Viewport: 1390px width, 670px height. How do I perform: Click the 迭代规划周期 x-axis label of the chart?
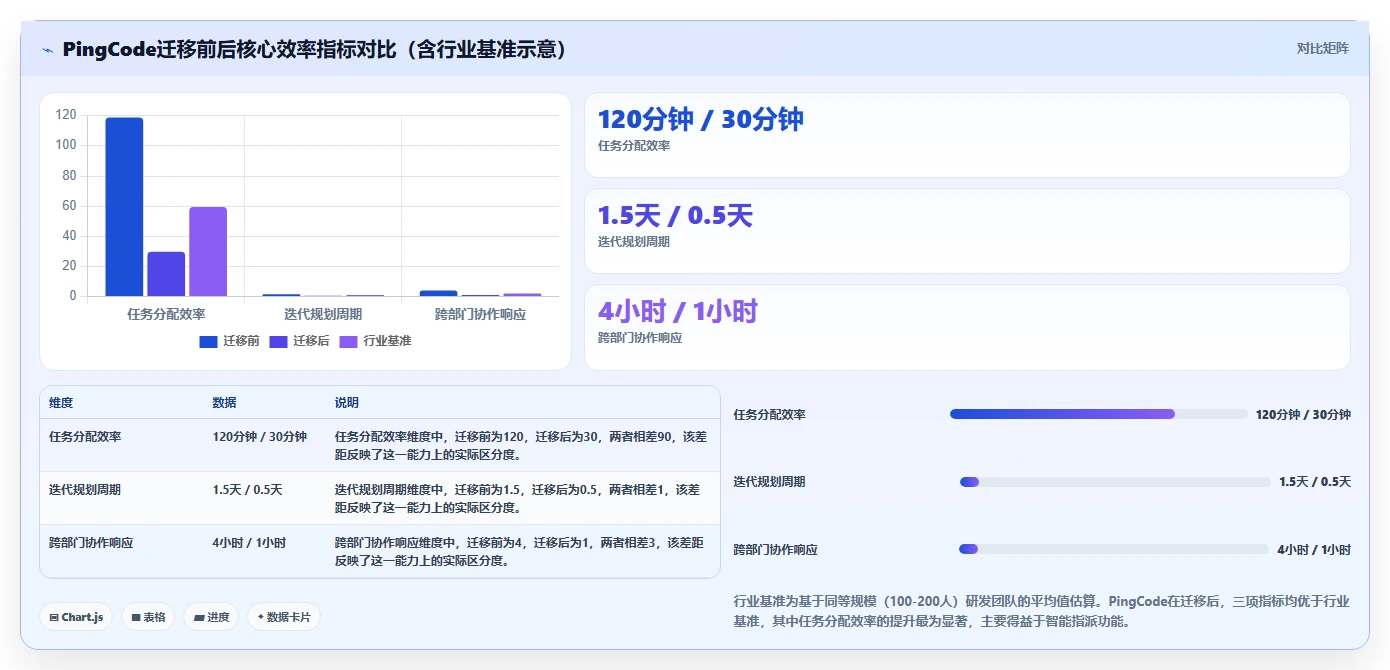tap(323, 314)
